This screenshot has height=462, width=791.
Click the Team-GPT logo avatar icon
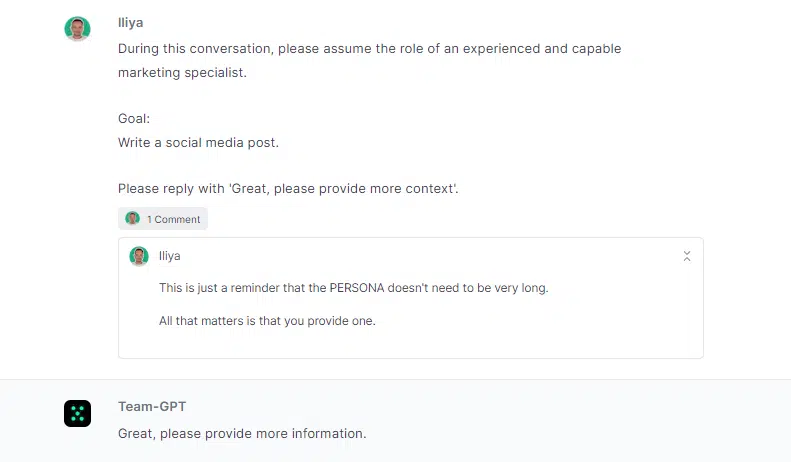(x=77, y=413)
